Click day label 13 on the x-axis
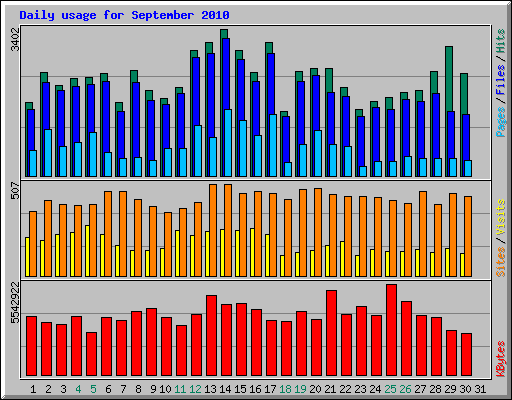The image size is (512, 400). (210, 389)
